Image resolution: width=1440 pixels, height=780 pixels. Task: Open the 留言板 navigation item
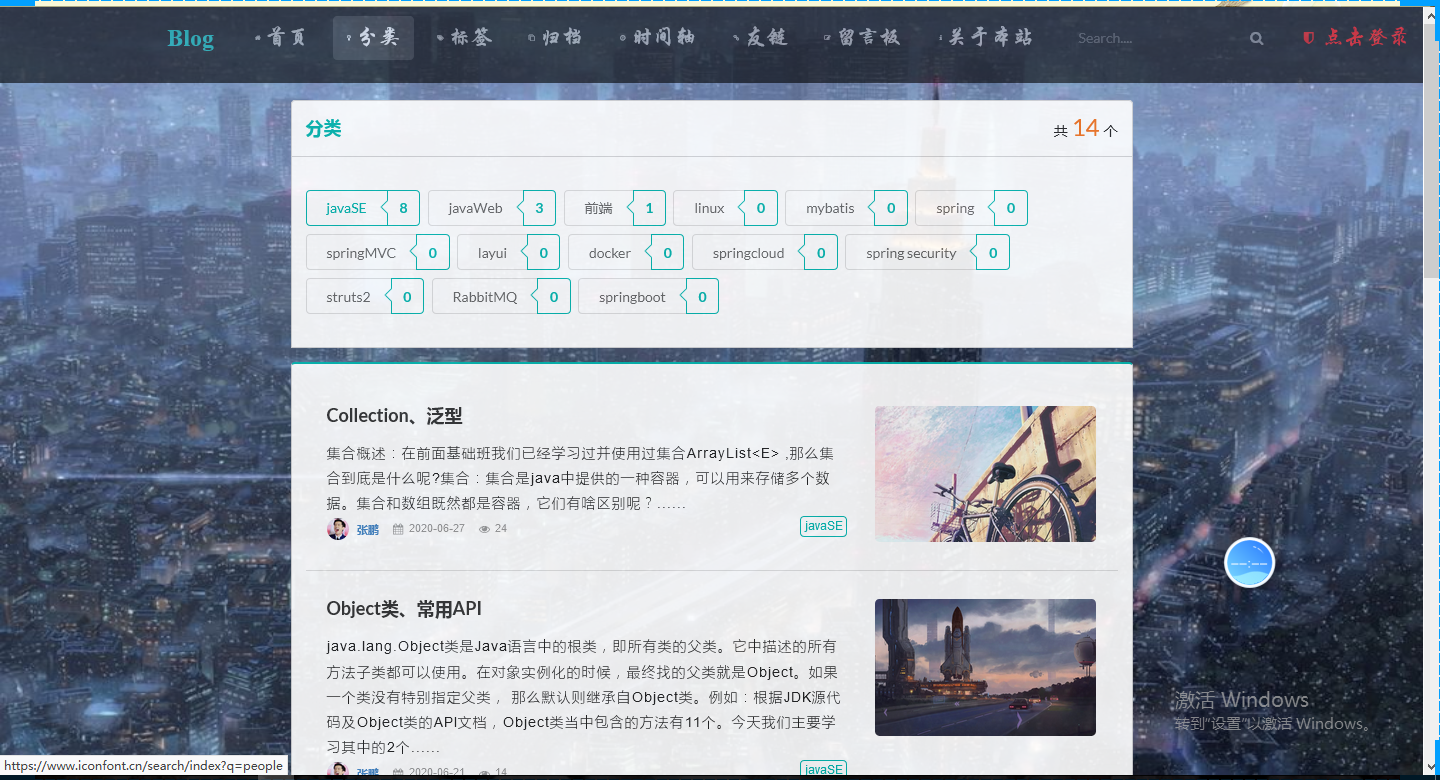point(863,38)
